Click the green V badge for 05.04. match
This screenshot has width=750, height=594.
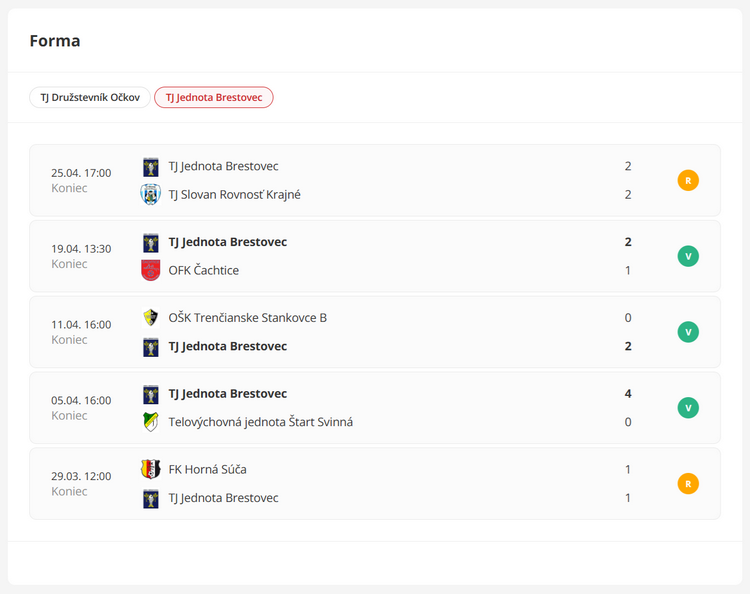pyautogui.click(x=688, y=408)
